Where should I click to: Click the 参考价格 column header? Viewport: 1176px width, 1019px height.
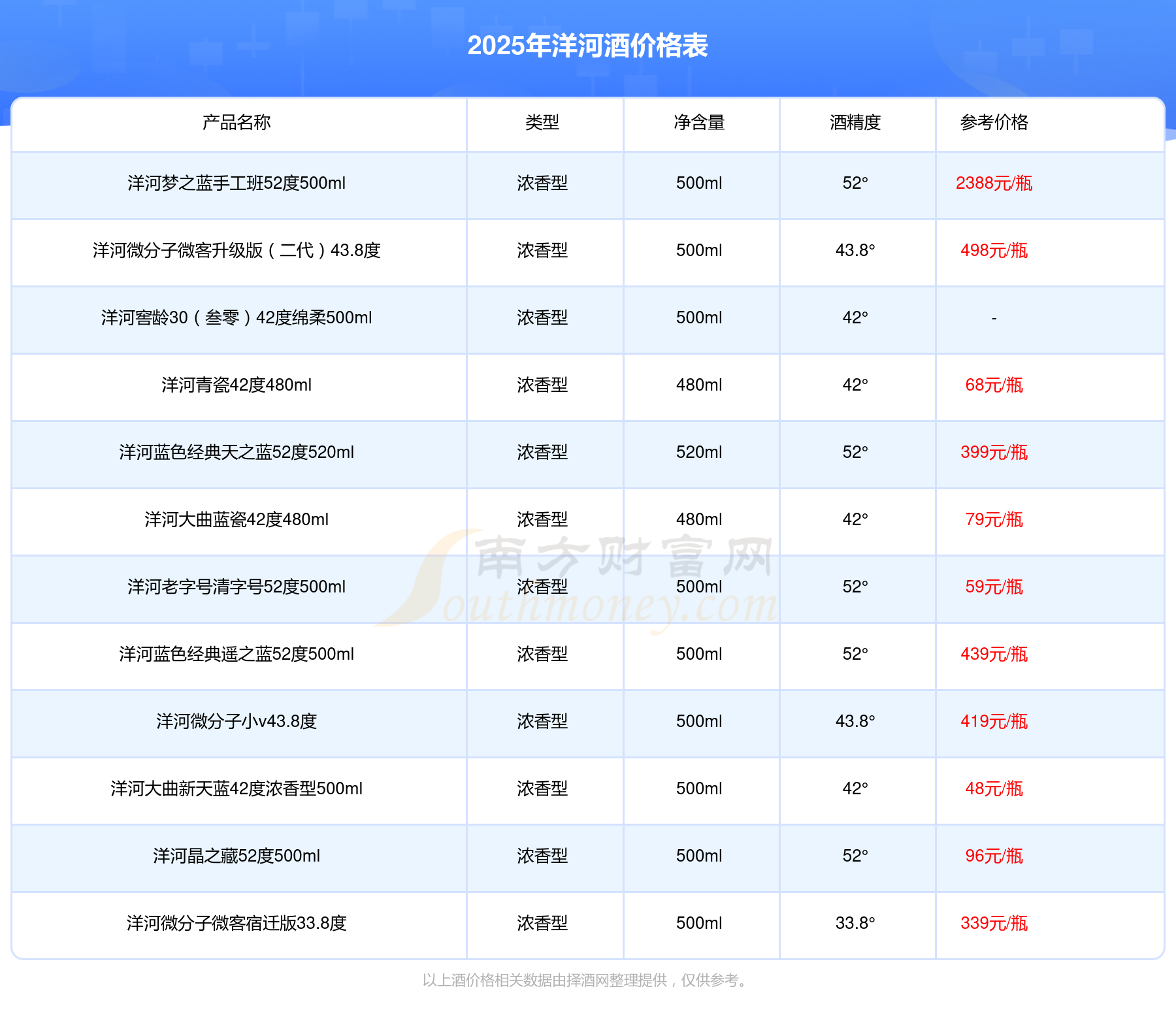pos(994,122)
